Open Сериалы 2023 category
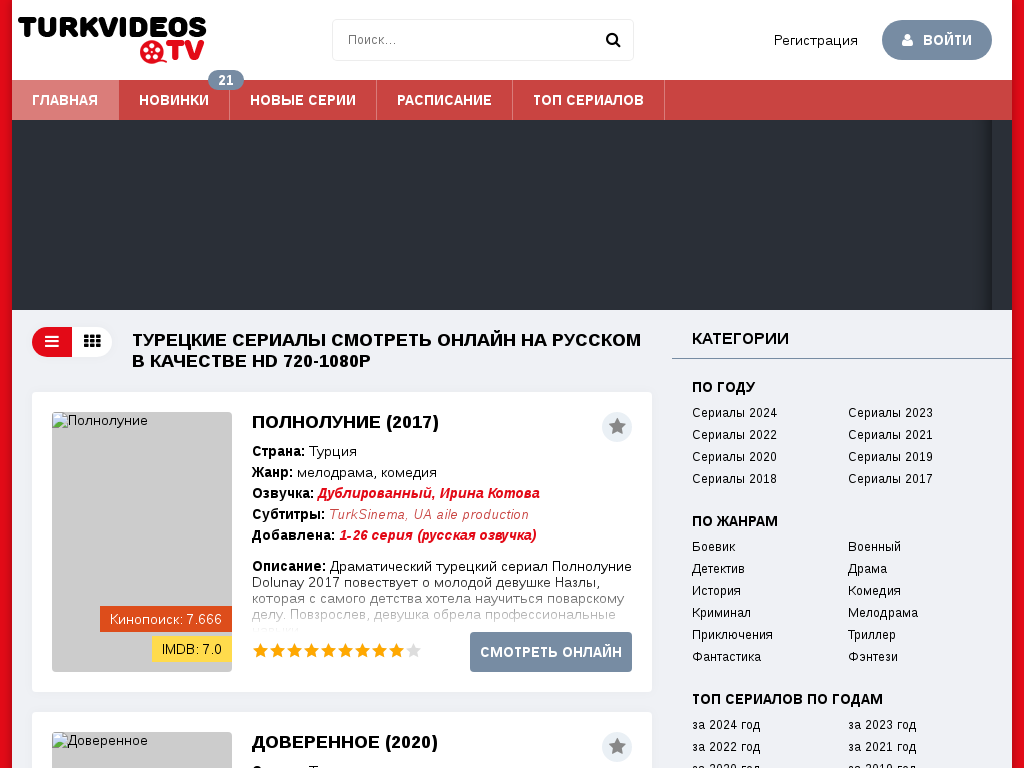Screen dimensions: 1024x768 coord(891,413)
